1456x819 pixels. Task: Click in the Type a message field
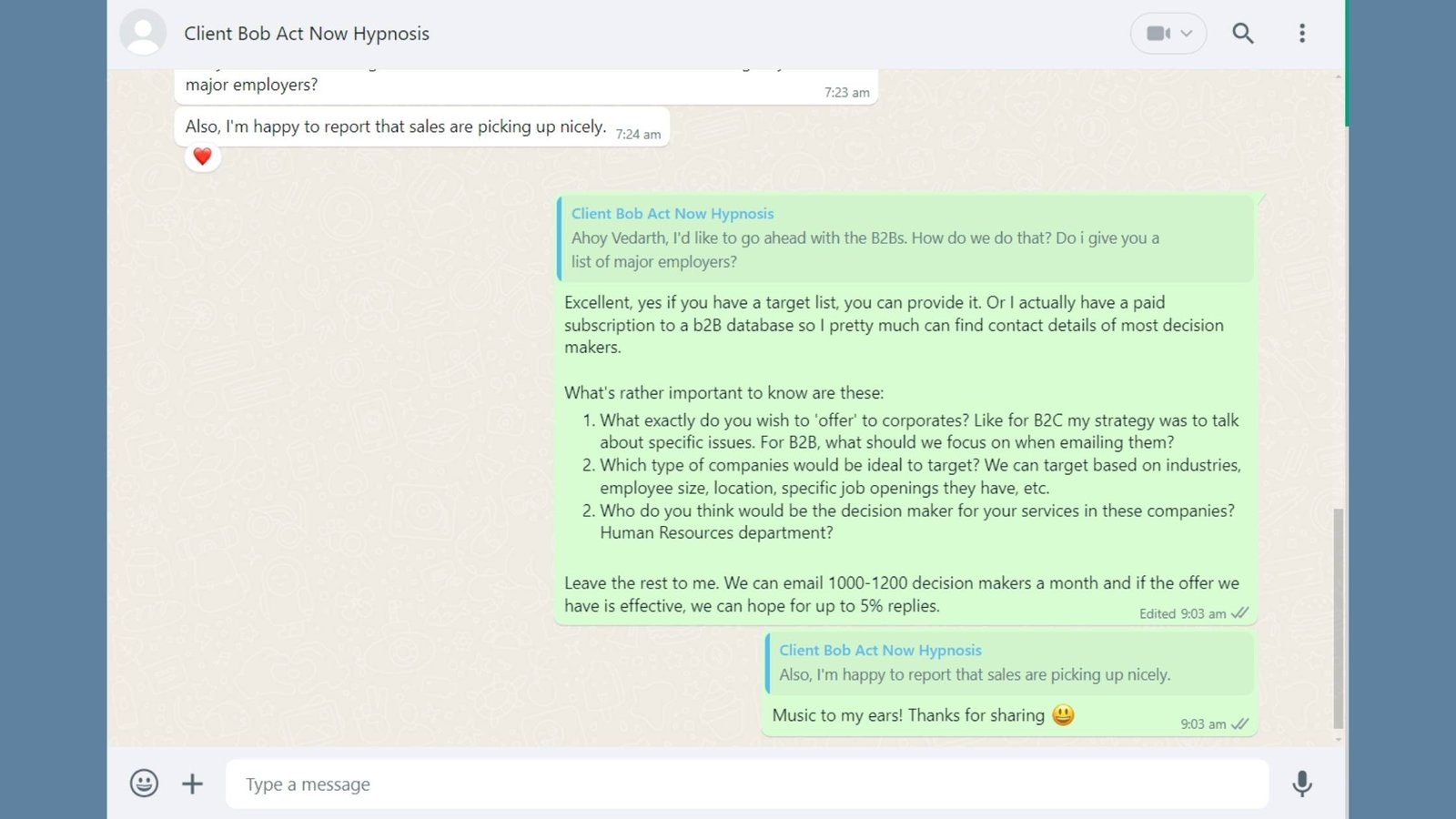click(x=746, y=784)
